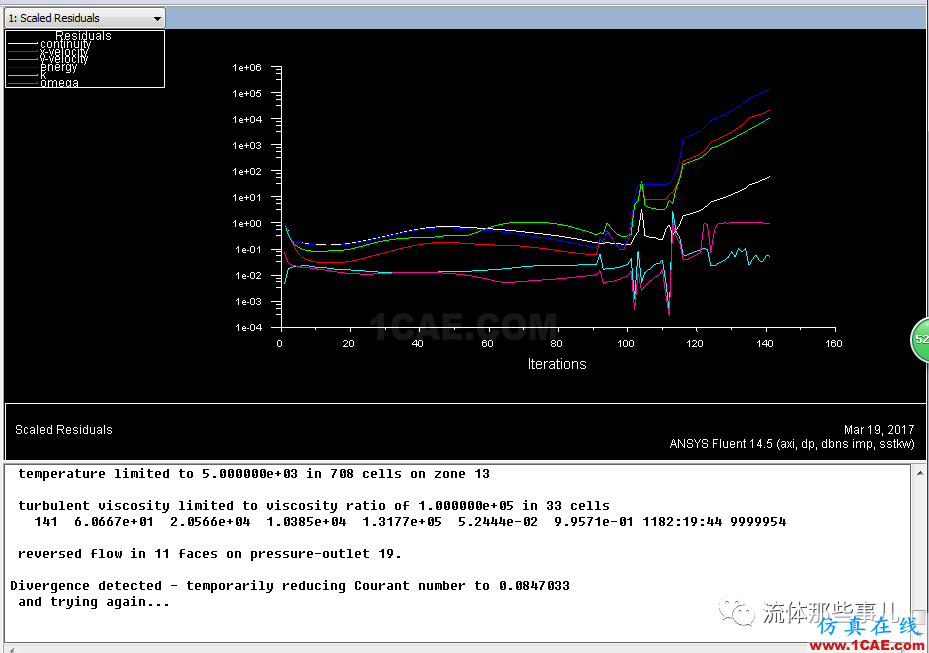Click the 'and trying again...' console line
The image size is (929, 653).
94,602
